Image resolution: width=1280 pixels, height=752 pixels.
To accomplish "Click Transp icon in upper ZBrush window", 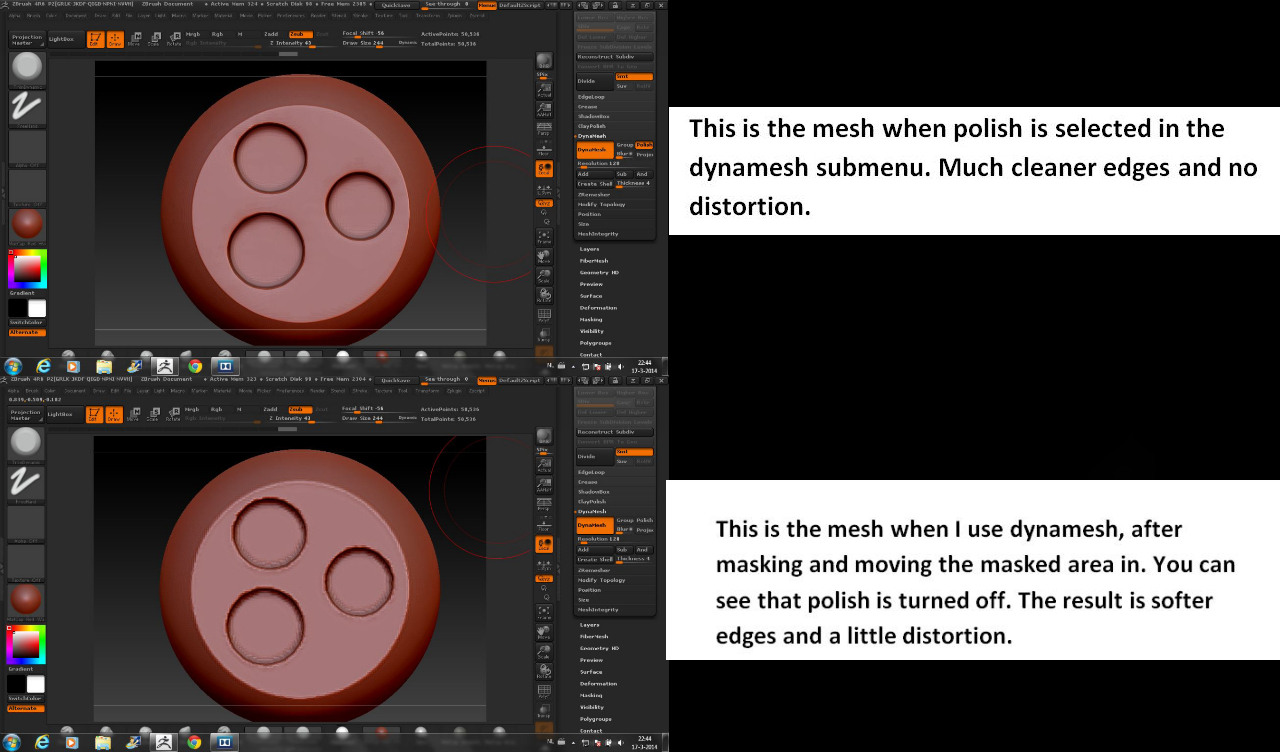I will pos(544,335).
